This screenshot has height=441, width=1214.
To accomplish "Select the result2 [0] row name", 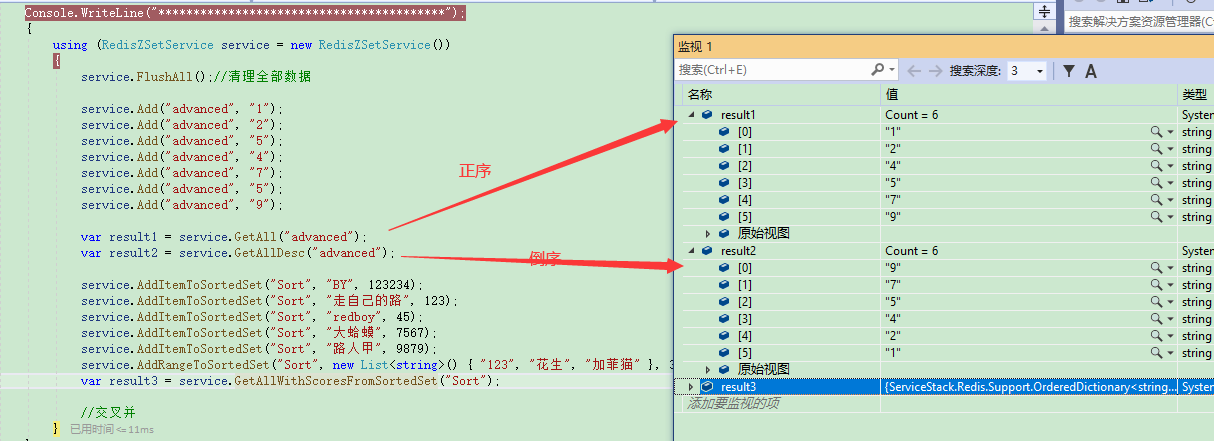I will [x=744, y=268].
